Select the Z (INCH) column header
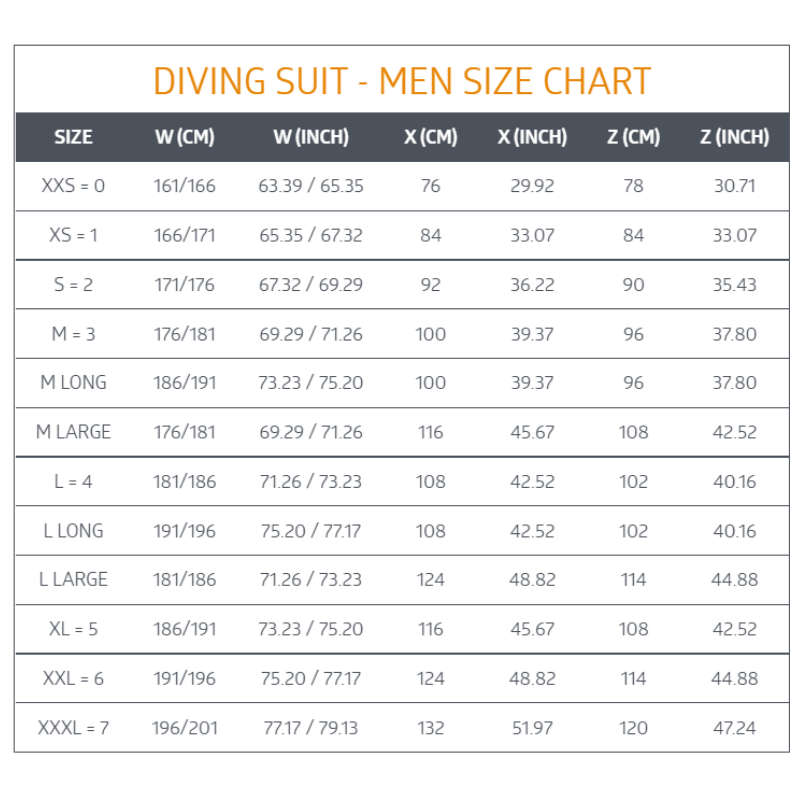The width and height of the screenshot is (800, 800). point(734,137)
